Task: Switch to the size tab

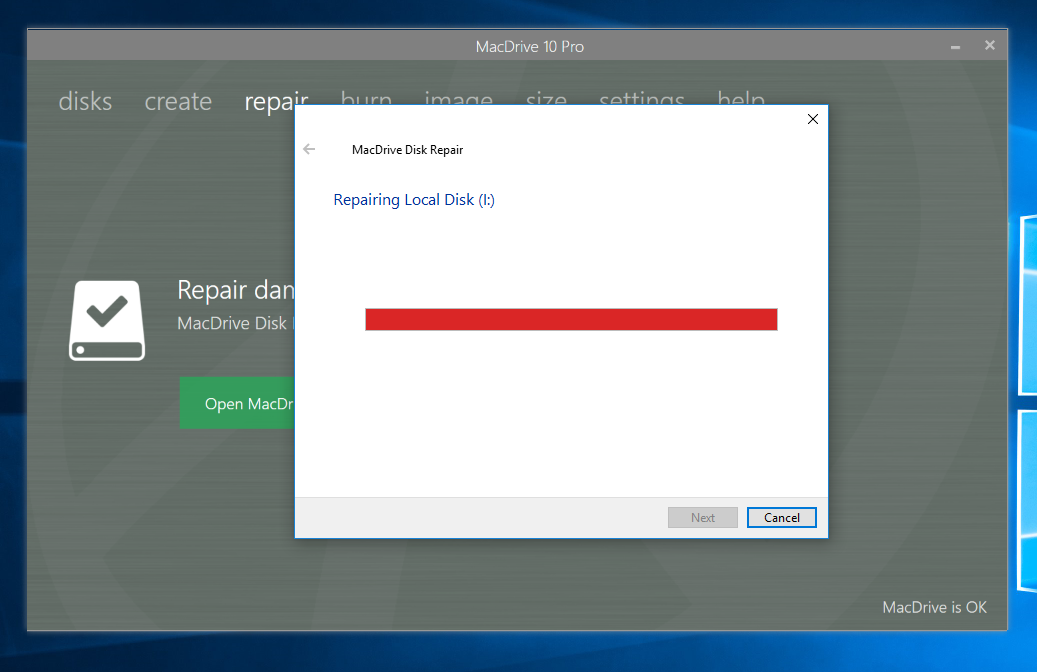Action: pos(546,97)
